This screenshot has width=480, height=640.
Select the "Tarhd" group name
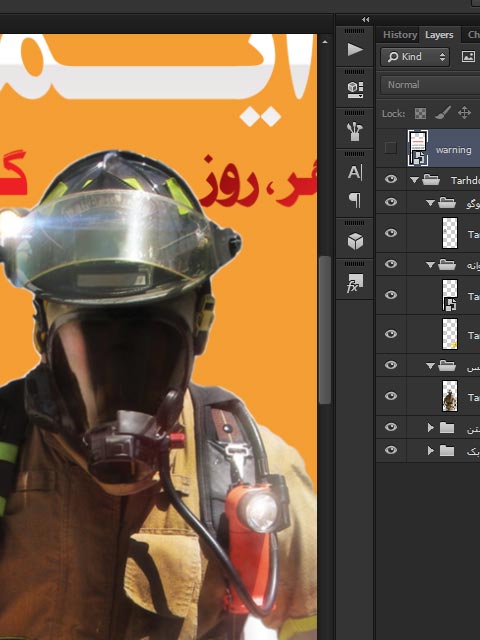[x=465, y=180]
